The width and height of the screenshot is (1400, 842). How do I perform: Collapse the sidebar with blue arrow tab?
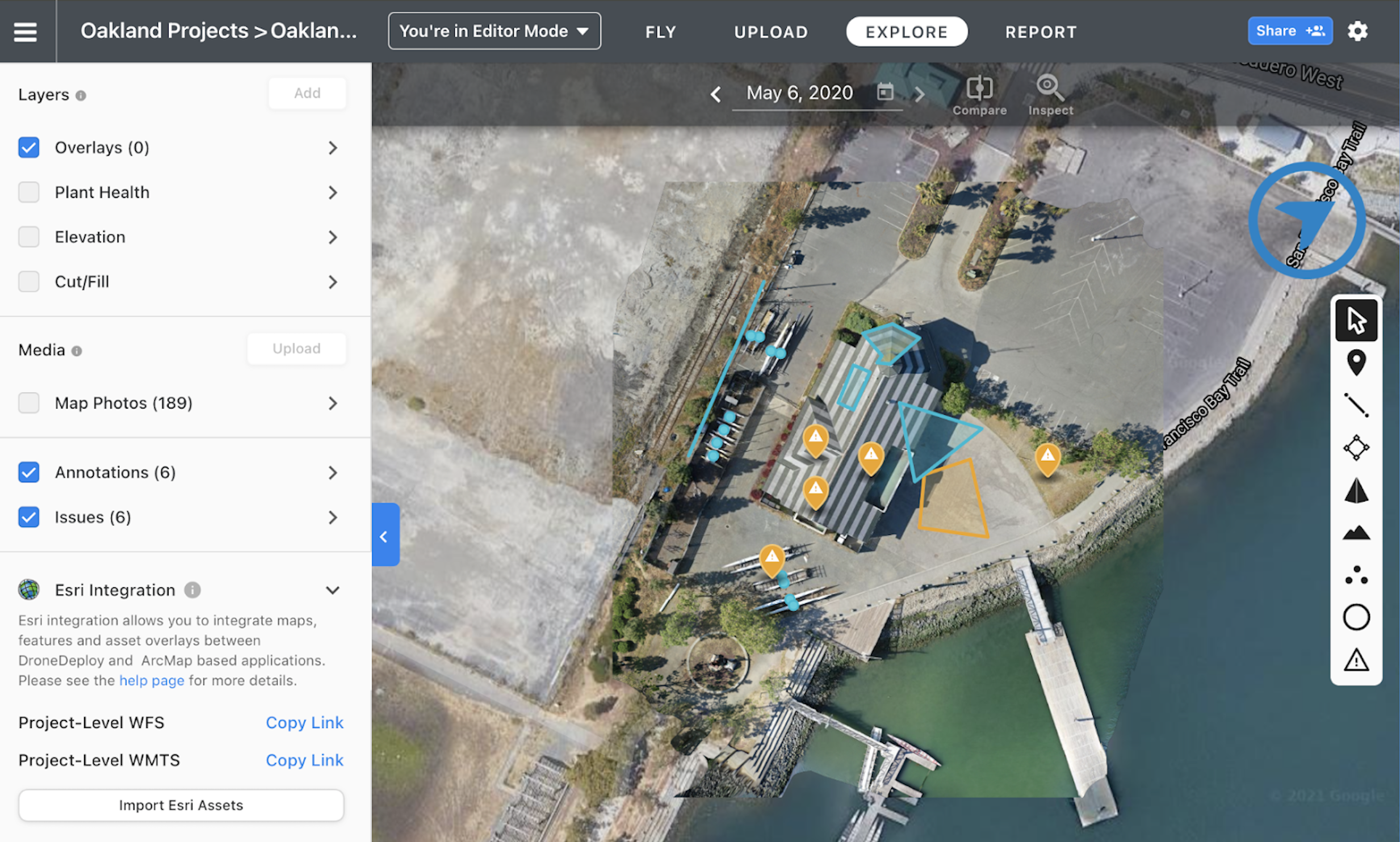[385, 534]
